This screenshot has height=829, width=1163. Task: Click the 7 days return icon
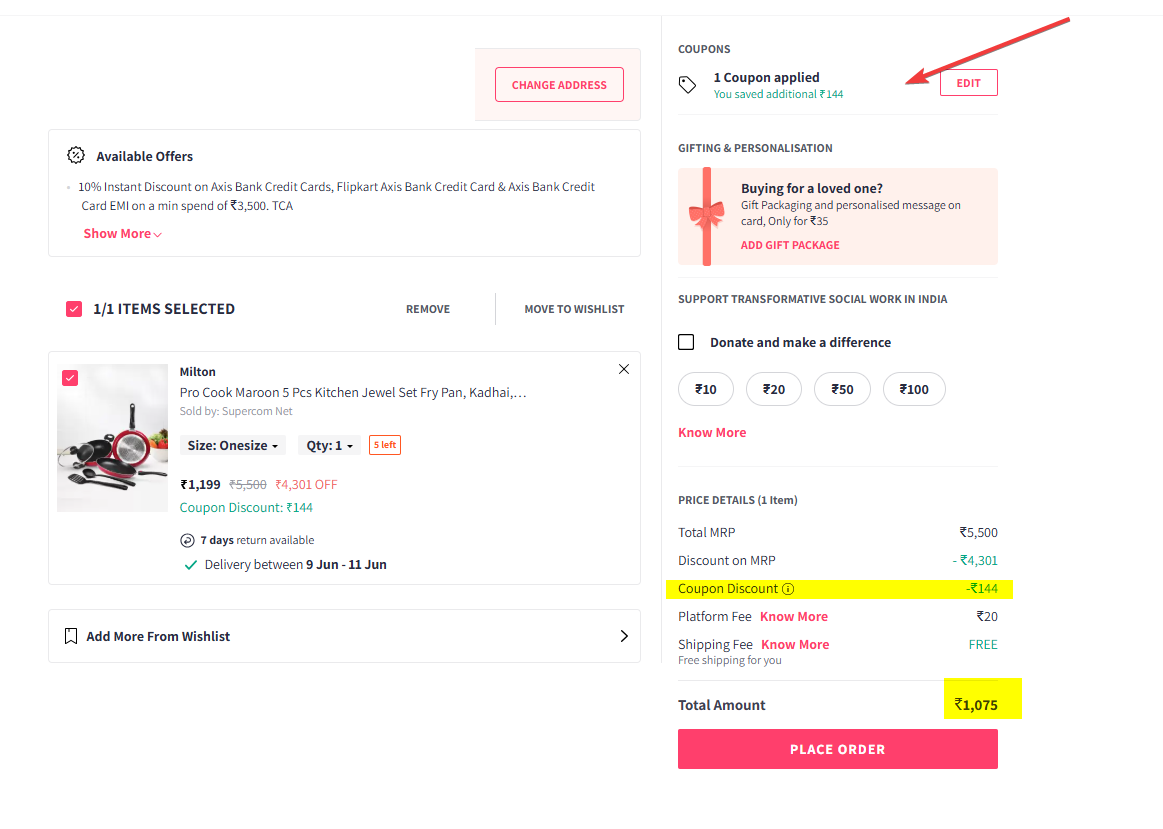point(187,540)
